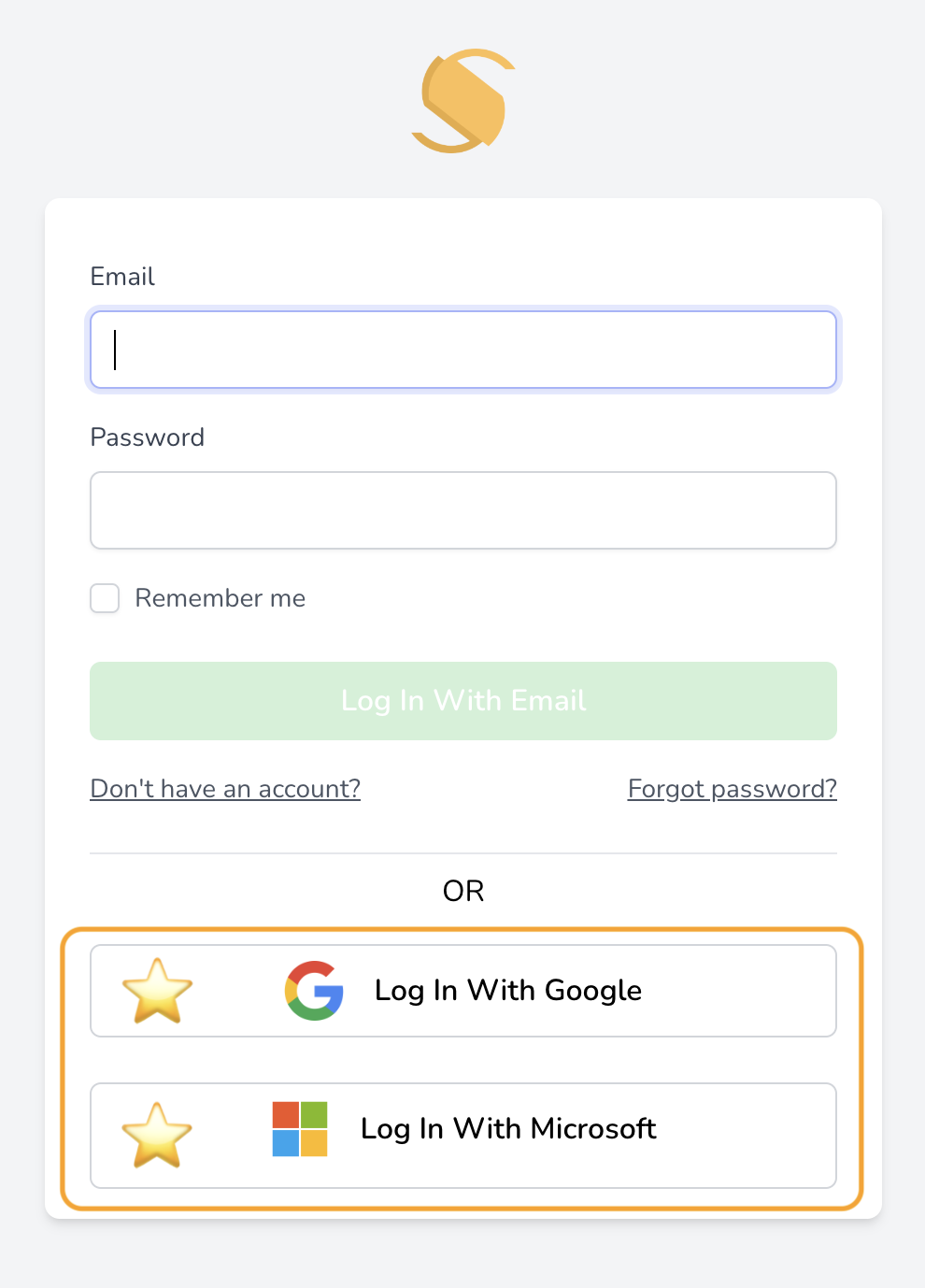Click the Log In With Google text
This screenshot has width=925, height=1288.
[508, 991]
